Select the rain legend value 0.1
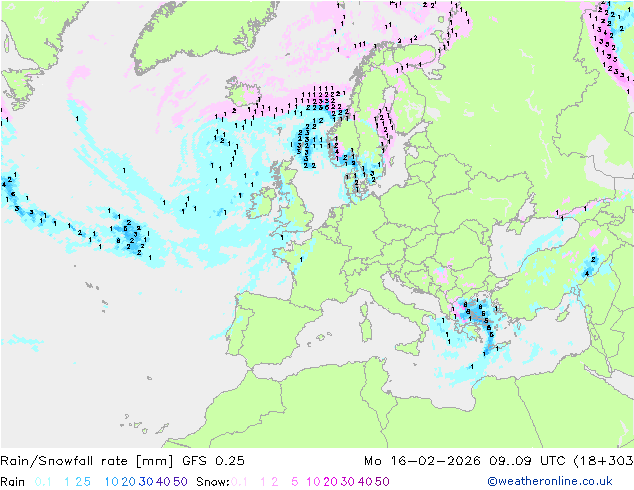The height and width of the screenshot is (490, 634). pyautogui.click(x=43, y=482)
